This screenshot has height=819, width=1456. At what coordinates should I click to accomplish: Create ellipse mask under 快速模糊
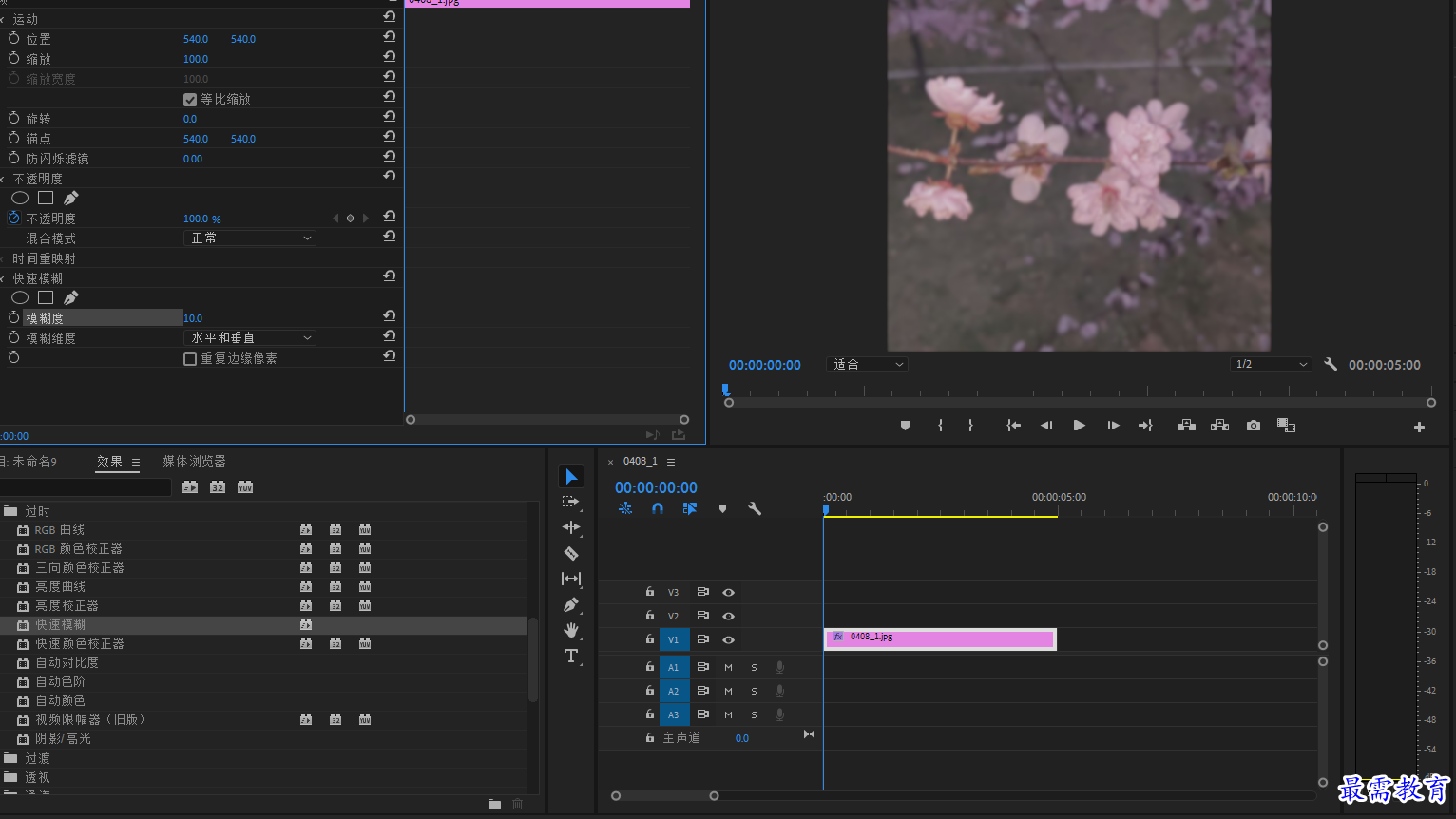click(x=20, y=297)
